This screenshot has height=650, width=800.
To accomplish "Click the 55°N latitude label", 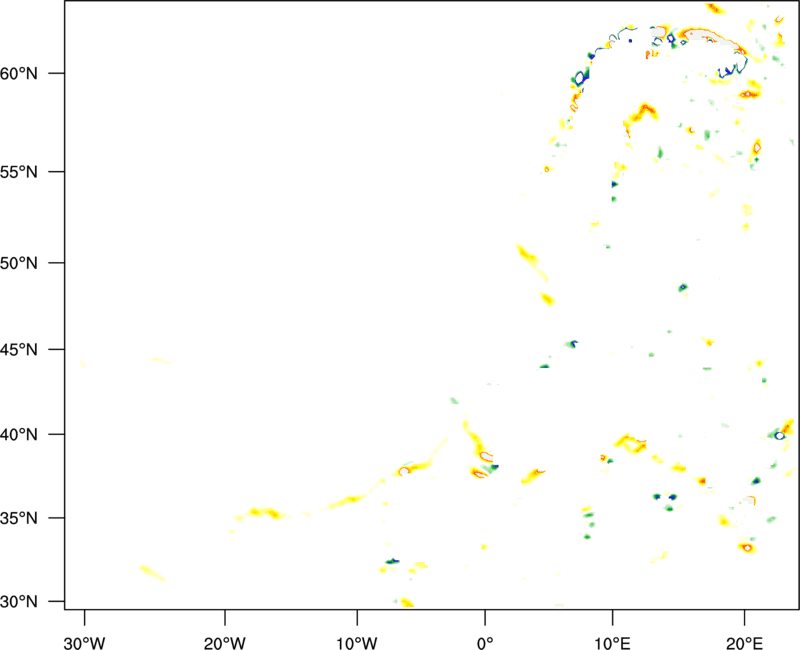I will click(x=19, y=172).
